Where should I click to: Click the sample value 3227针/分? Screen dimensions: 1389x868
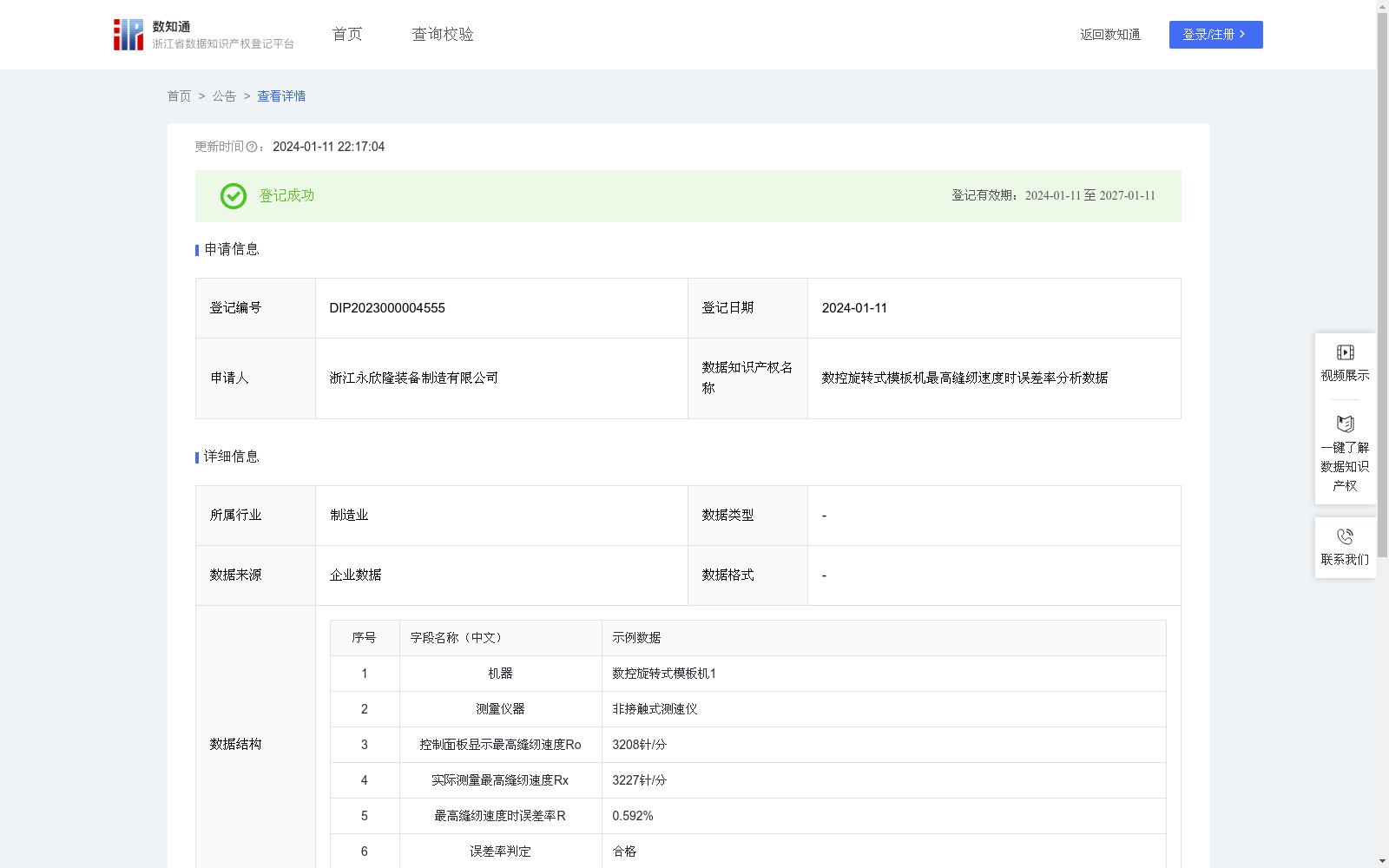tap(639, 780)
